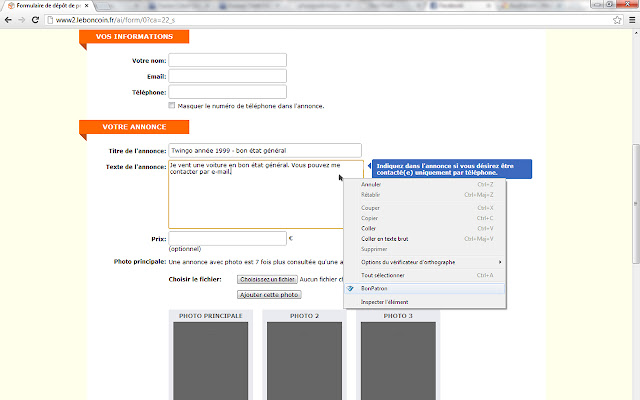The image size is (640, 400).
Task: Choose Supprimer in context menu
Action: coord(424,249)
